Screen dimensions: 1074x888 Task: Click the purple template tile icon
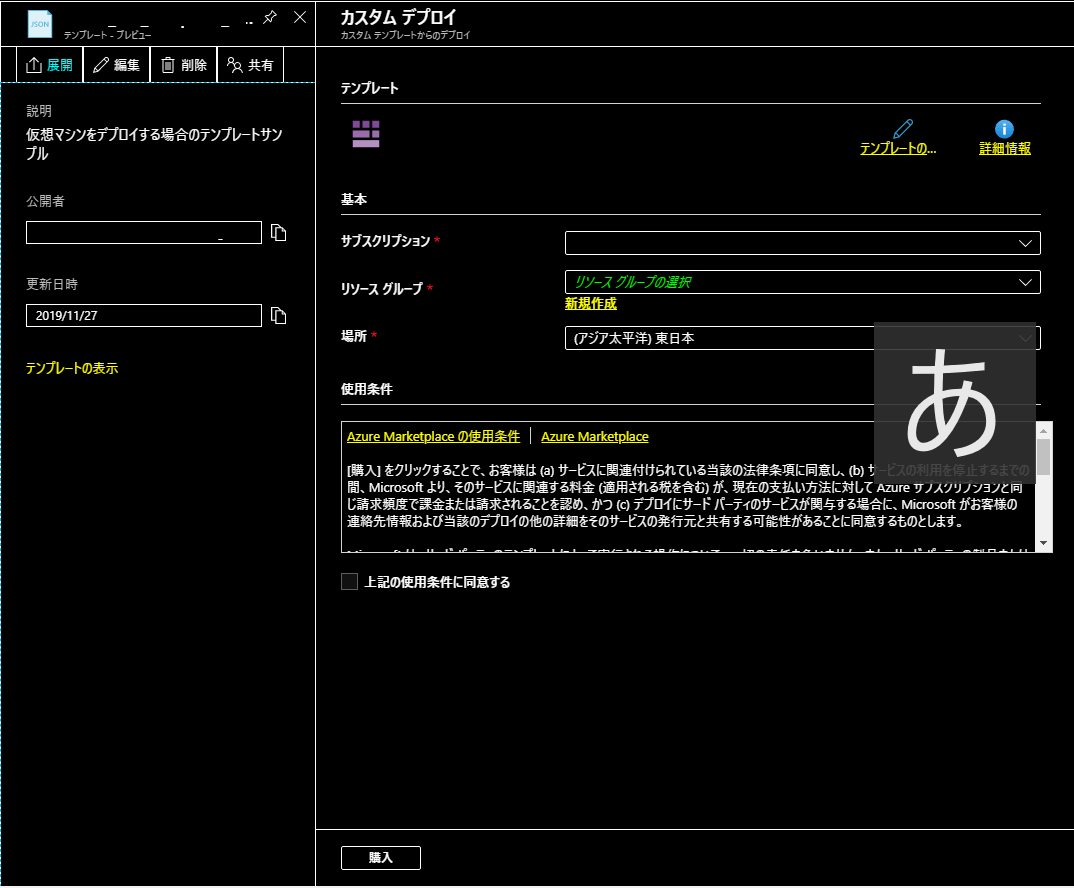click(x=366, y=134)
